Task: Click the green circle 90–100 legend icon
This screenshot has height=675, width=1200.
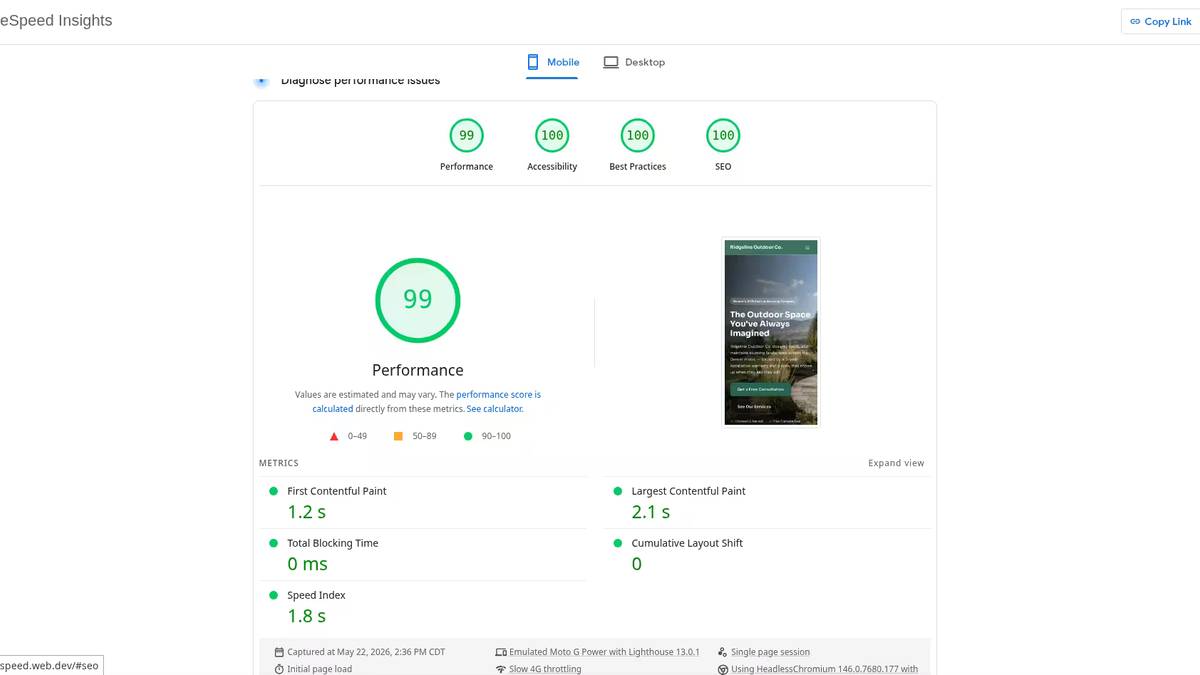Action: coord(468,436)
